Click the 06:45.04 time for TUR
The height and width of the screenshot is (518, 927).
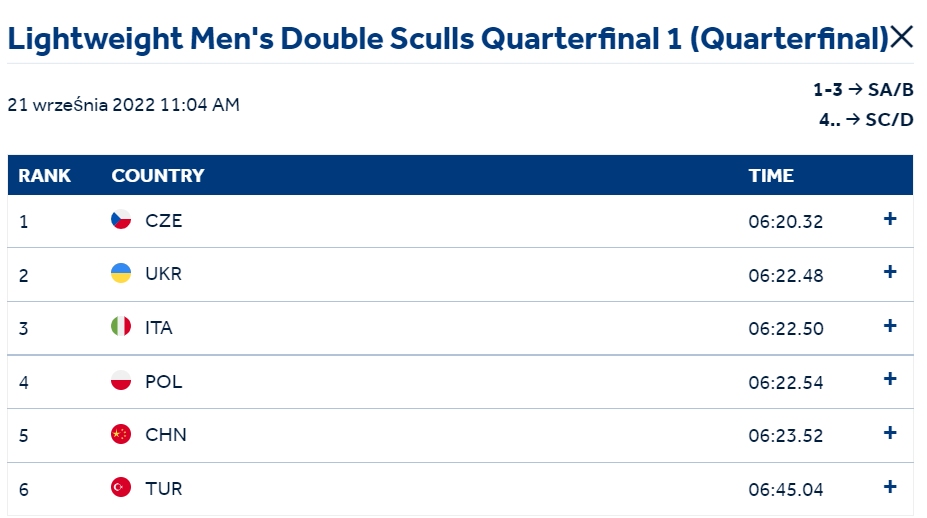(786, 490)
